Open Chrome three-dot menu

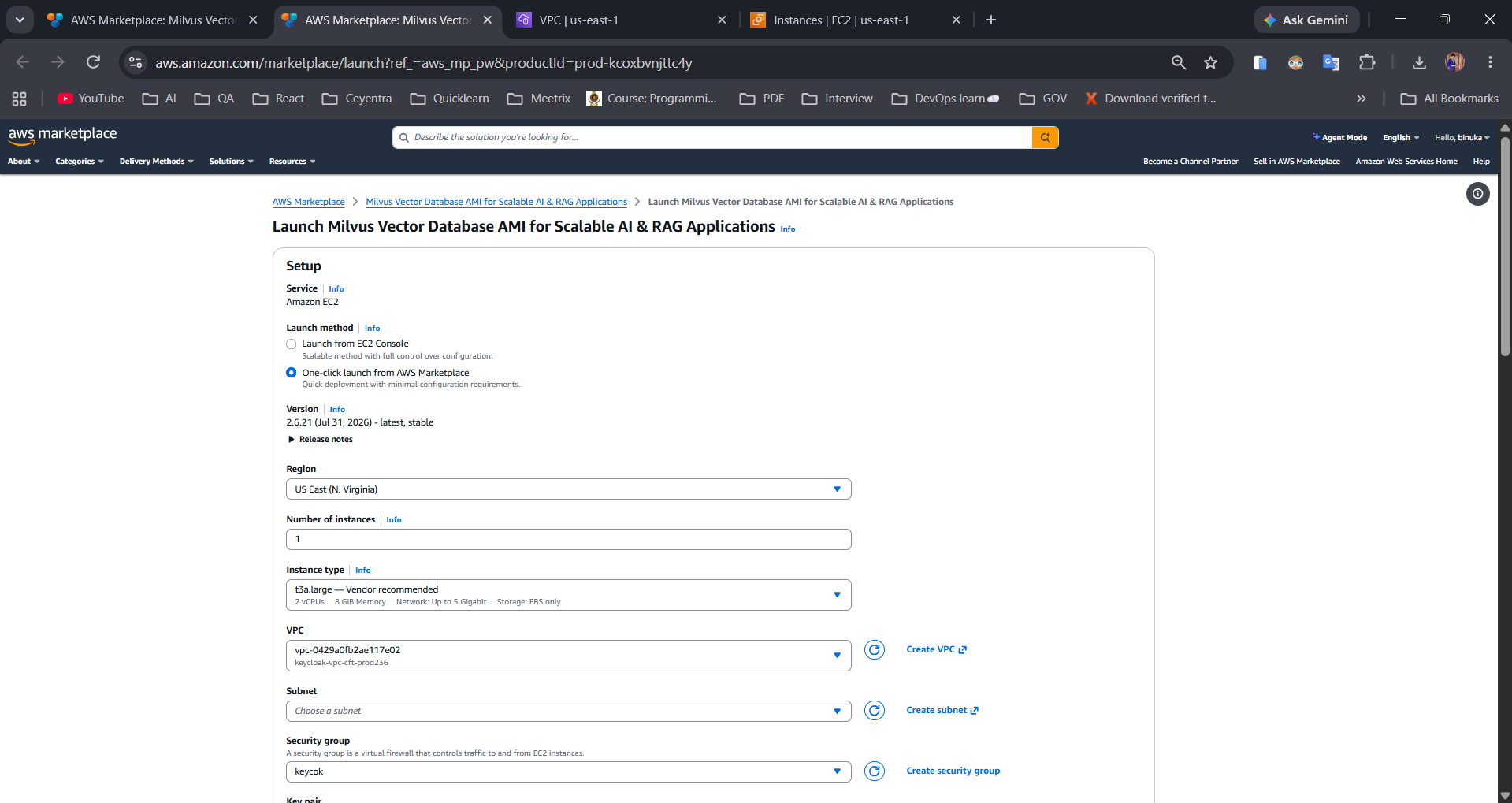tap(1490, 62)
